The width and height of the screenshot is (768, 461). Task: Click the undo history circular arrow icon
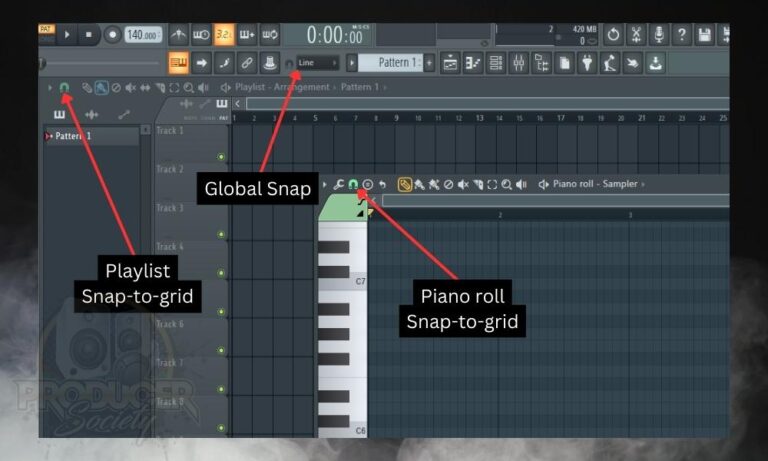[613, 35]
